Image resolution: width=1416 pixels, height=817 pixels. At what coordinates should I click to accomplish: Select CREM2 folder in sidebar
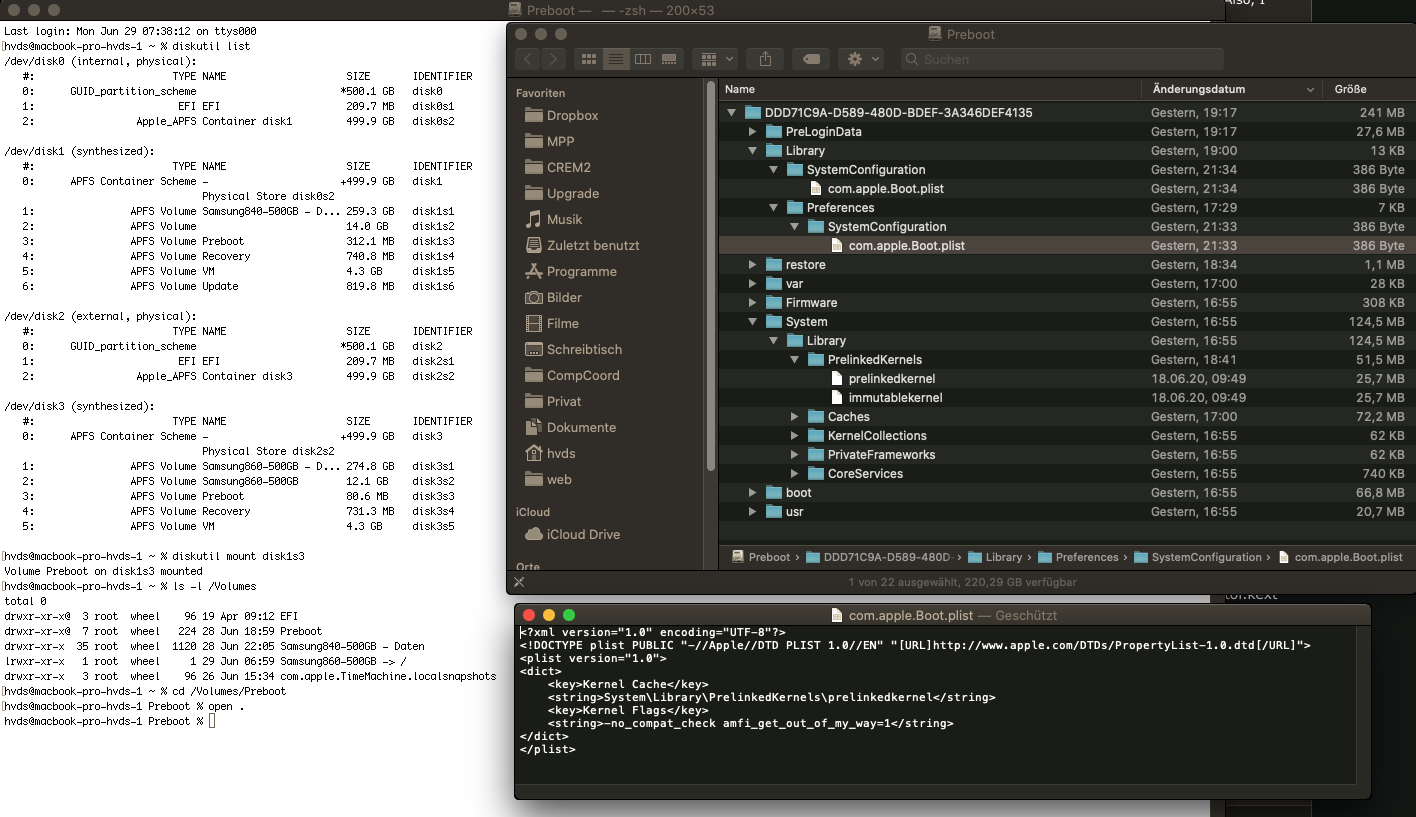click(x=558, y=167)
